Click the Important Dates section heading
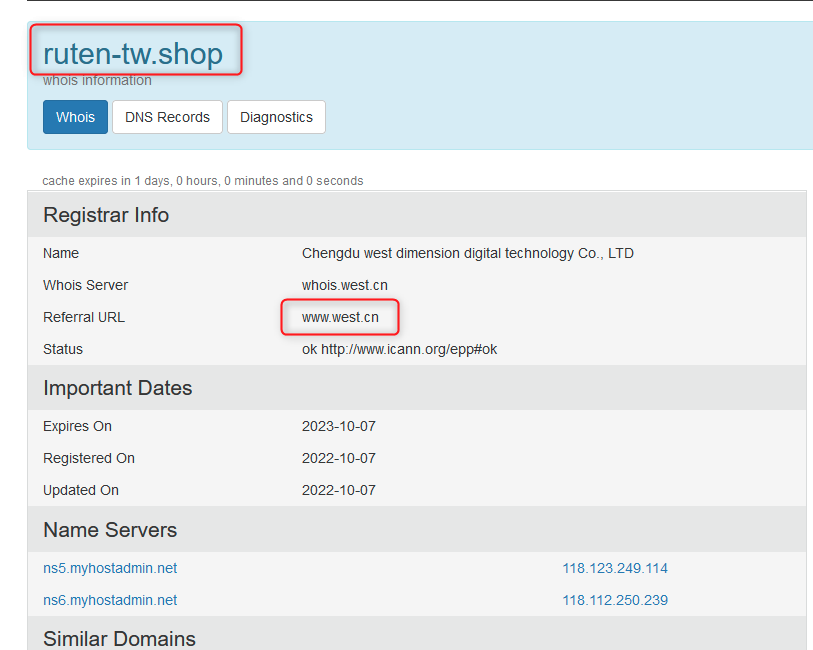This screenshot has width=813, height=650. point(118,388)
